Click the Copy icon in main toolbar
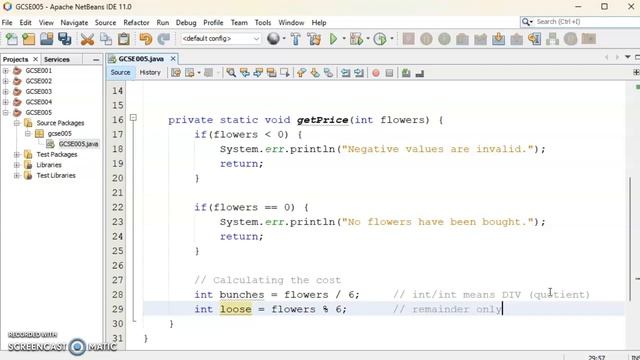The width and height of the screenshot is (640, 360). click(106, 39)
